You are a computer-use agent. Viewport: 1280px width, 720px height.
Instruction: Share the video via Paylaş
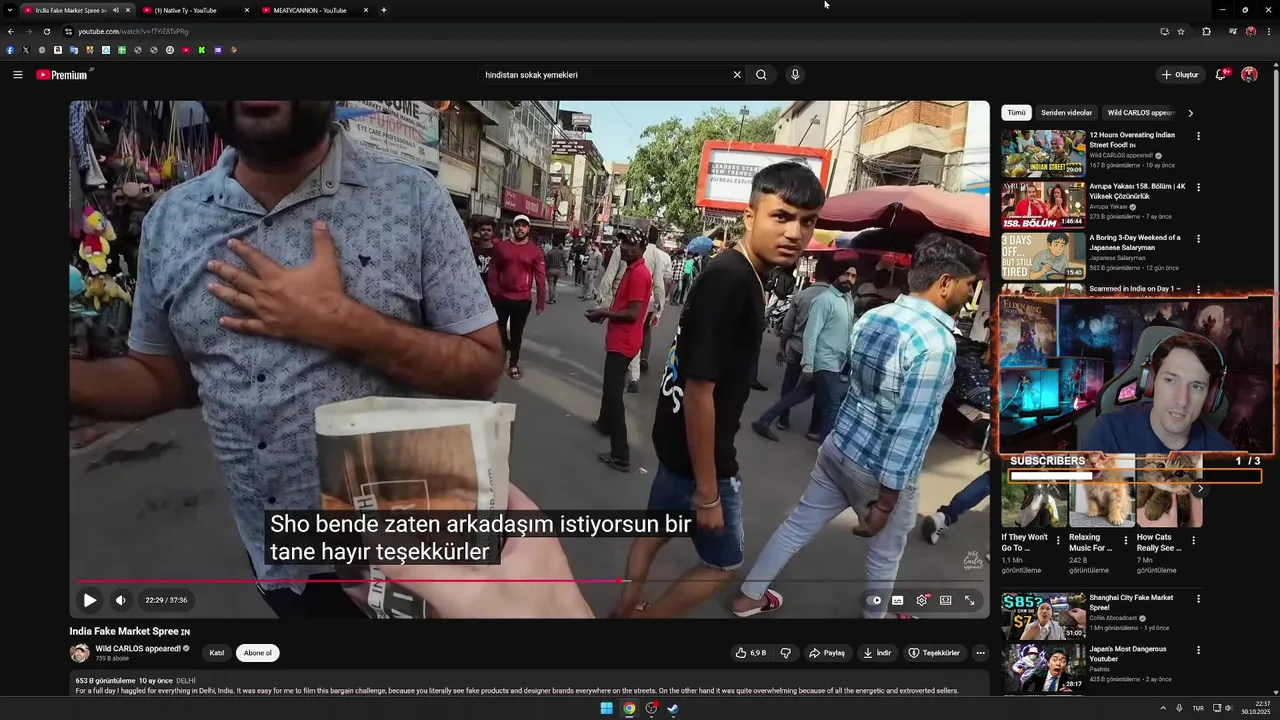[827, 653]
